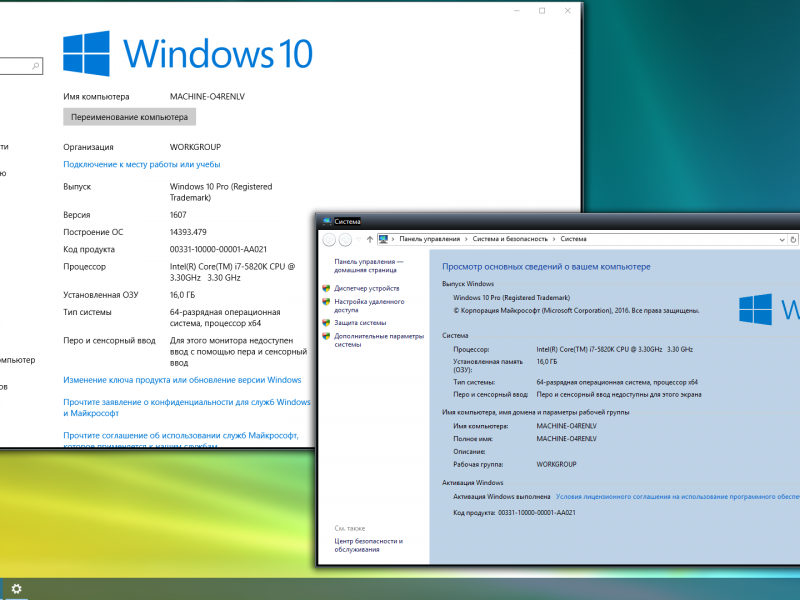
Task: Open Изменение ключа продукта или обновление версии link
Action: 182,380
